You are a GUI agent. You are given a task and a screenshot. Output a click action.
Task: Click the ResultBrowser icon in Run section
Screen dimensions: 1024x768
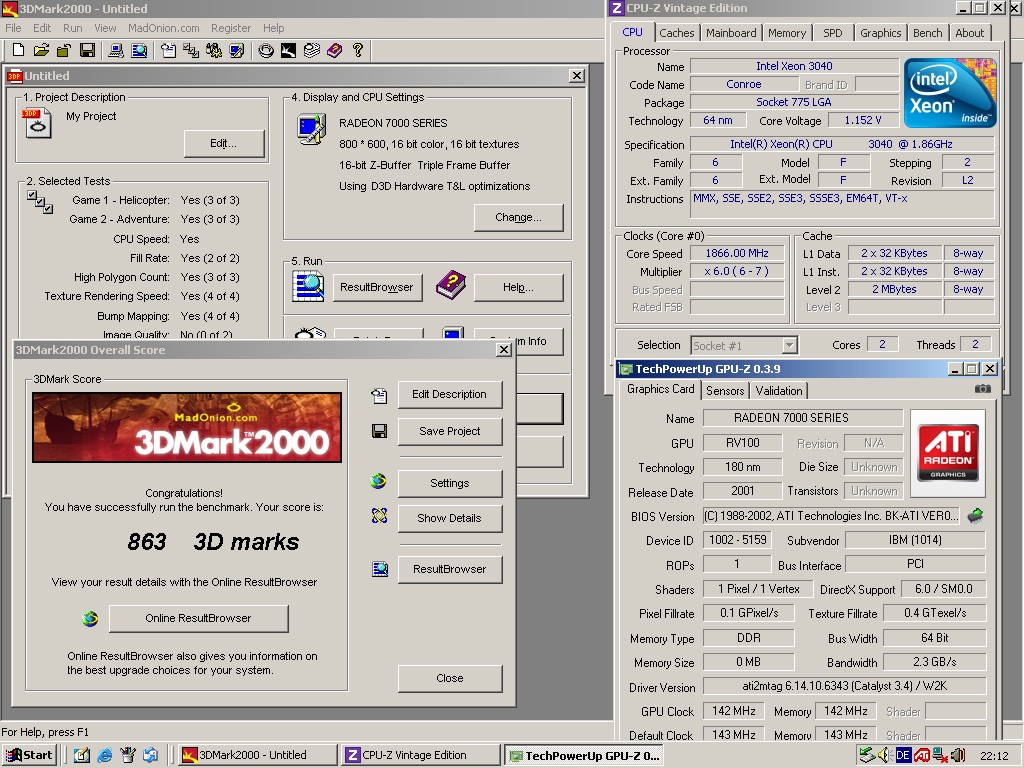308,287
